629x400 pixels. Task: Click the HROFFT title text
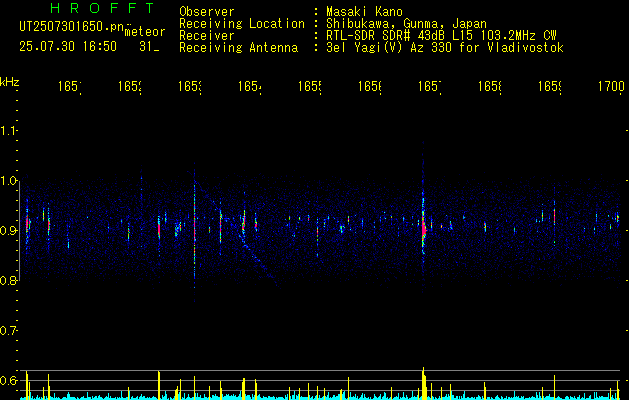pyautogui.click(x=102, y=8)
